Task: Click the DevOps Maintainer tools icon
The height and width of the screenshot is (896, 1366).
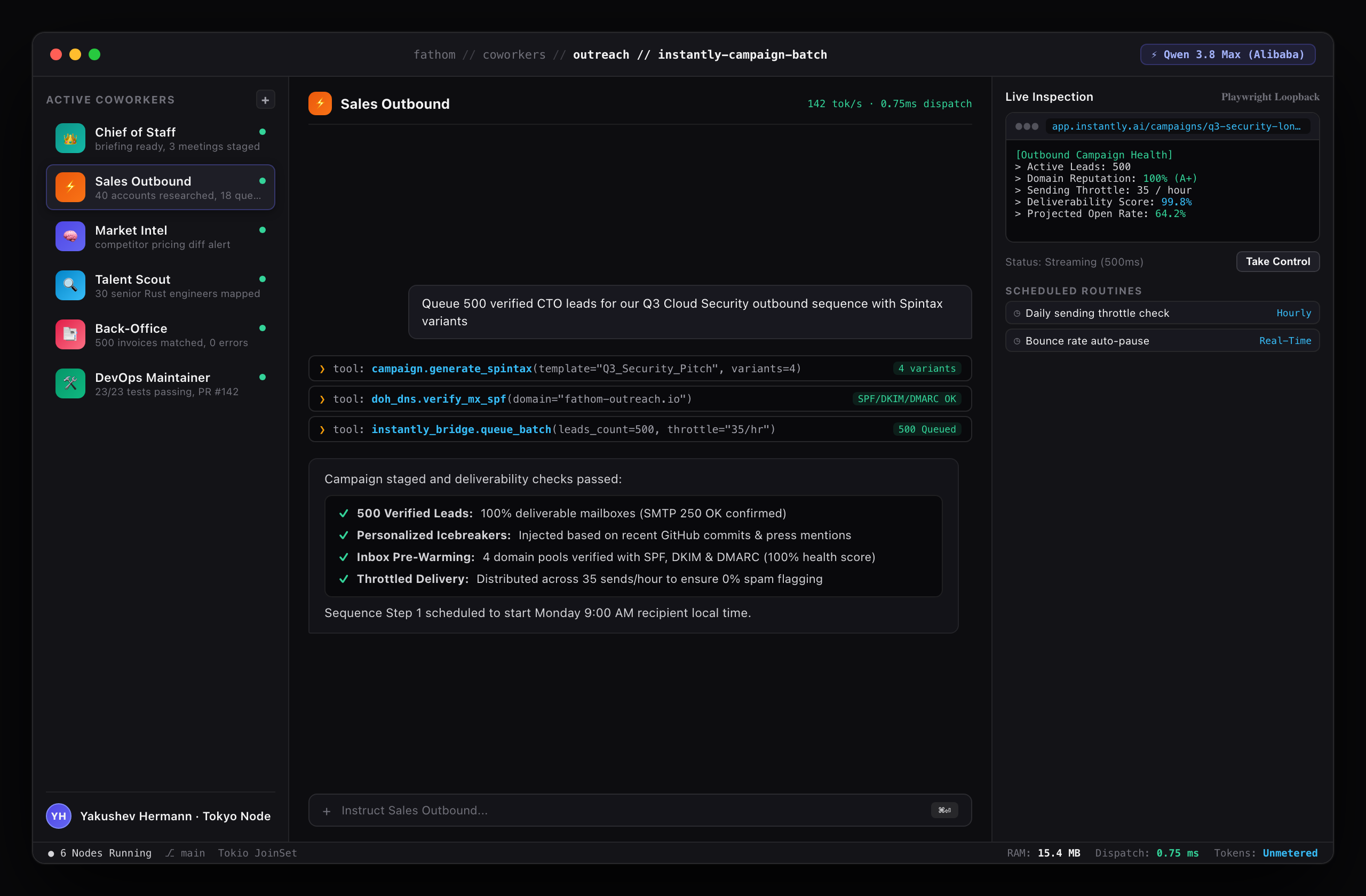Action: coord(70,383)
